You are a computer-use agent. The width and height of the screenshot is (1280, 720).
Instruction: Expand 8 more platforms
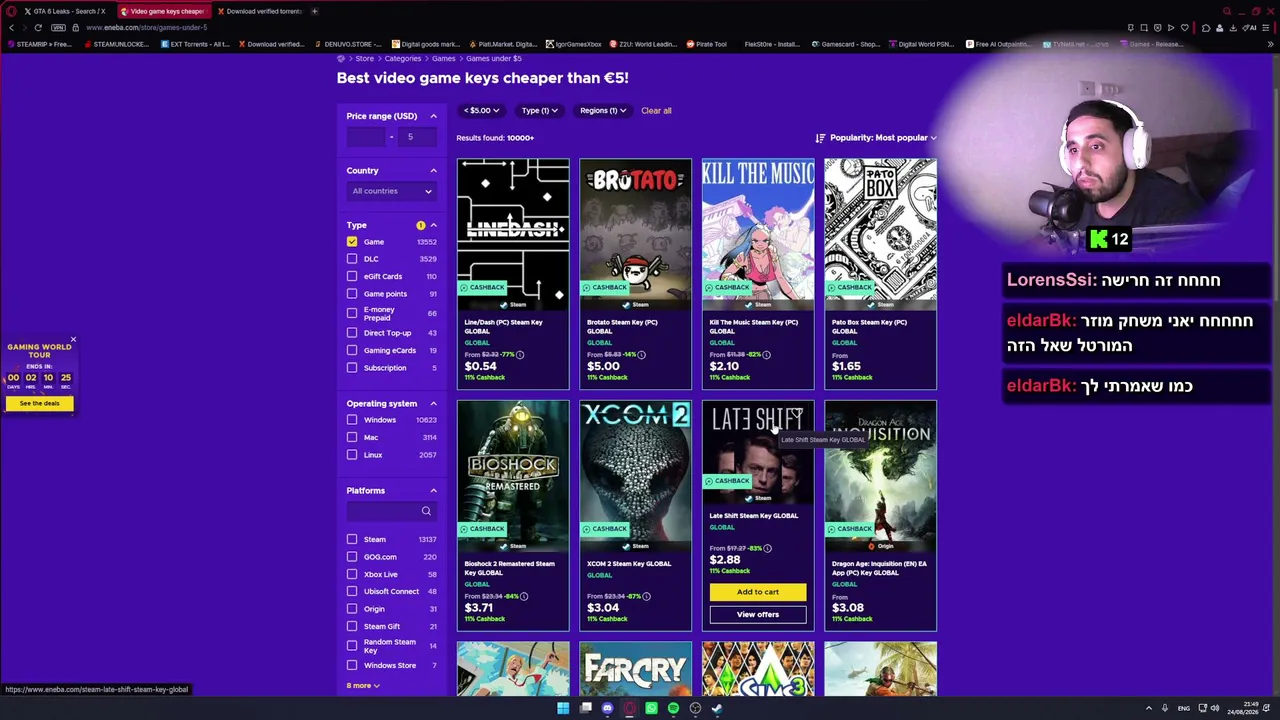[363, 686]
